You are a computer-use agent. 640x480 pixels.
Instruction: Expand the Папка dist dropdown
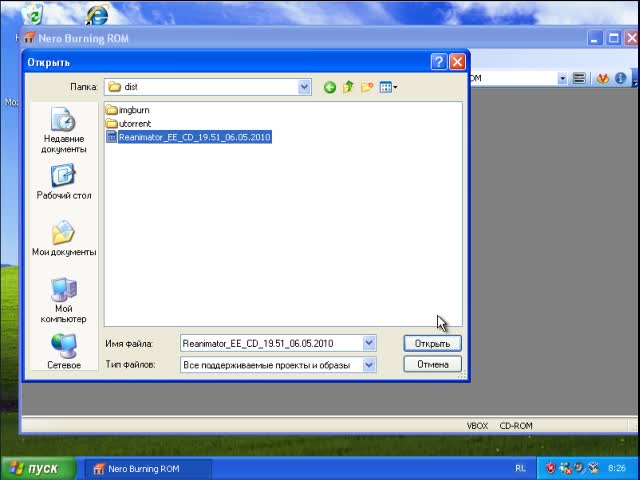[304, 87]
